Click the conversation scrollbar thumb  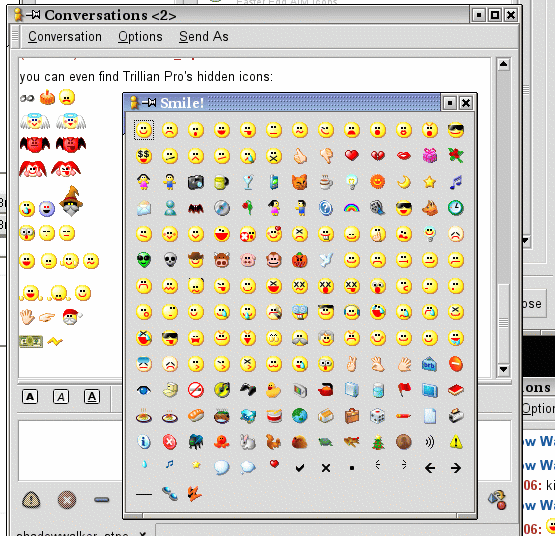(x=503, y=323)
